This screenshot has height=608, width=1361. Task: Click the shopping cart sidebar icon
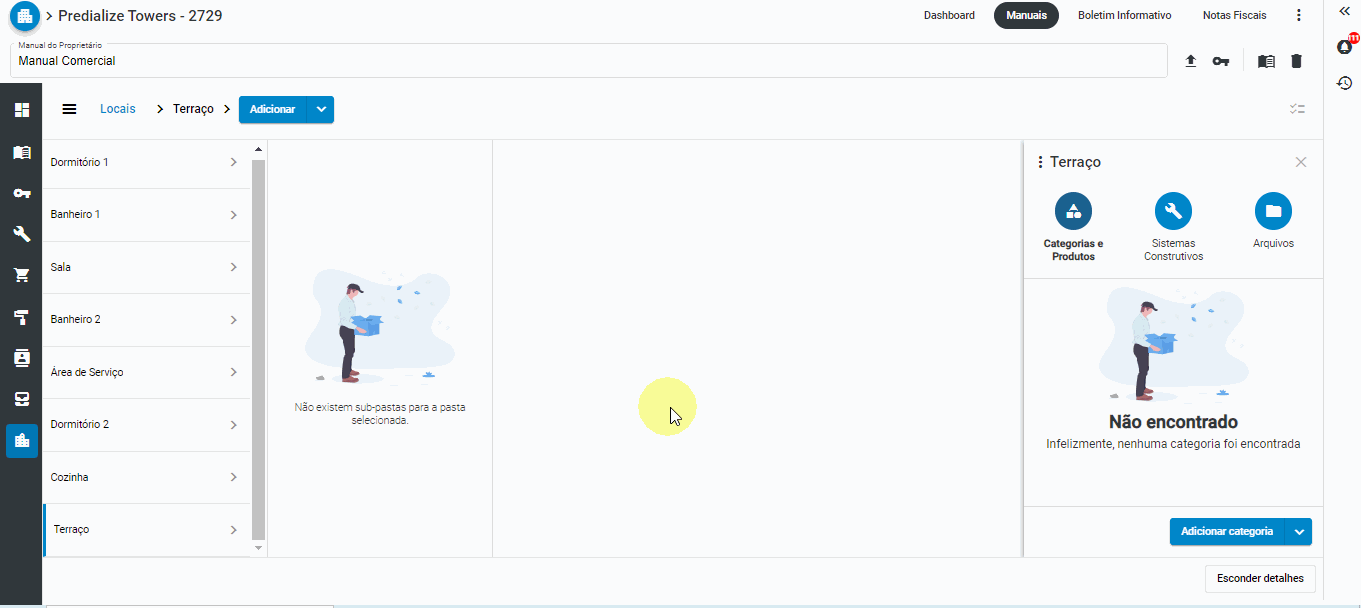point(21,275)
